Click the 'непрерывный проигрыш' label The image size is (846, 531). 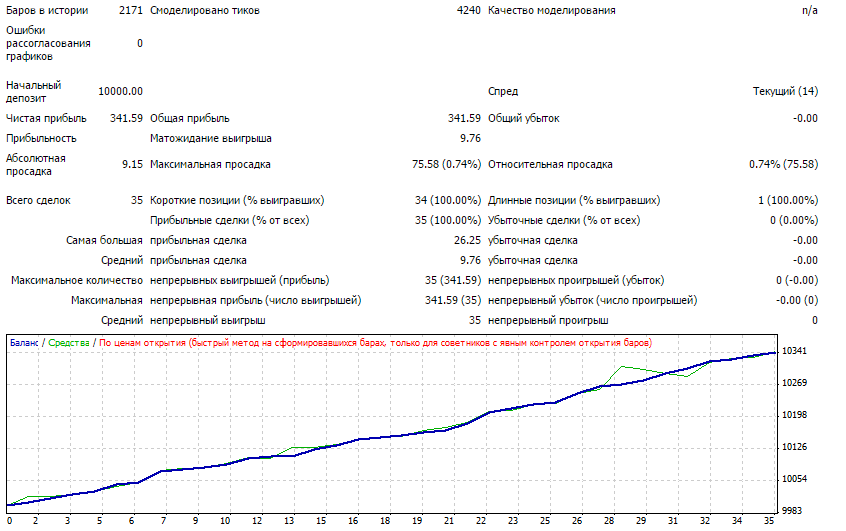coord(548,320)
